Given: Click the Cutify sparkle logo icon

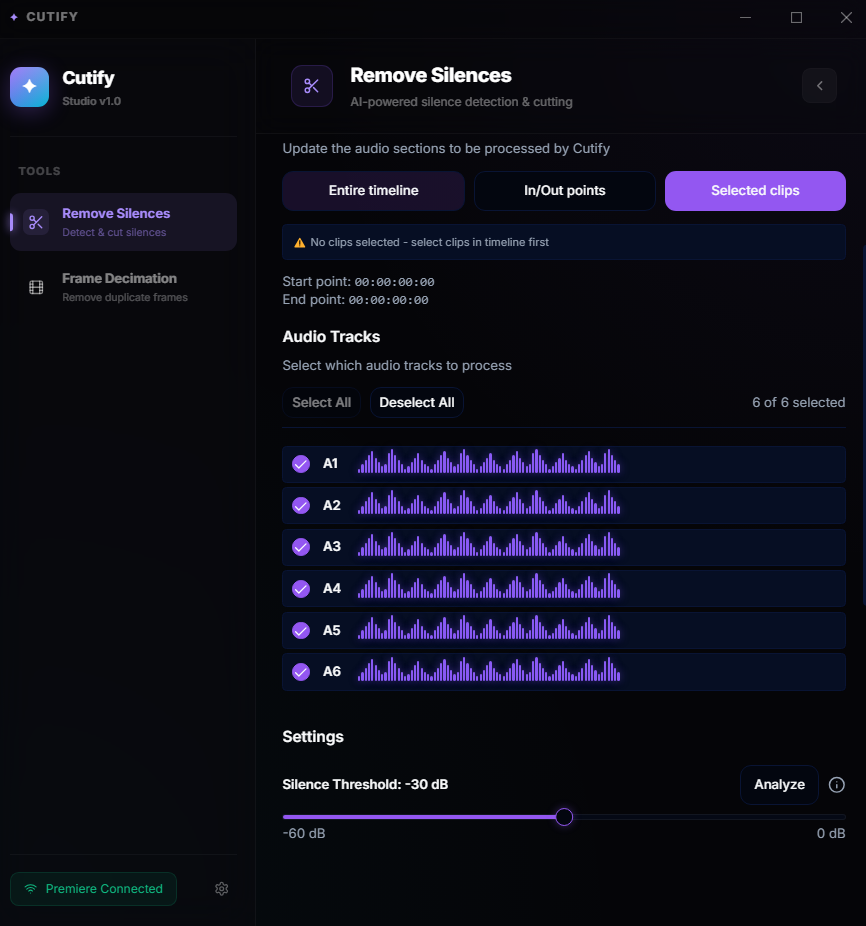Looking at the screenshot, I should coord(30,87).
